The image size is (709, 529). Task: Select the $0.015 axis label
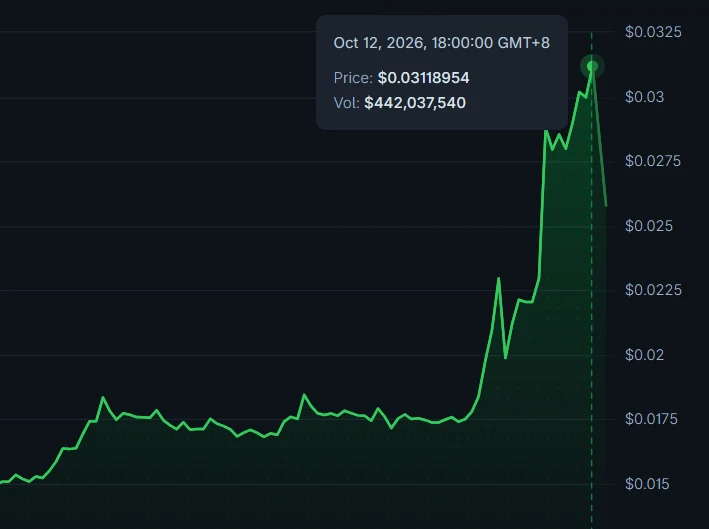click(x=647, y=484)
